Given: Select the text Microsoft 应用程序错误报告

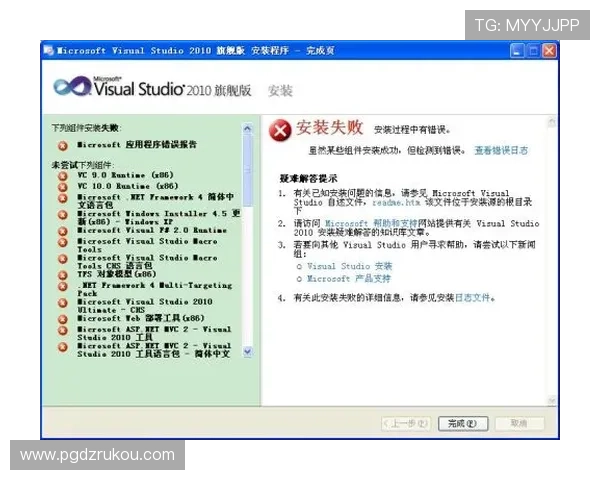Looking at the screenshot, I should point(137,144).
